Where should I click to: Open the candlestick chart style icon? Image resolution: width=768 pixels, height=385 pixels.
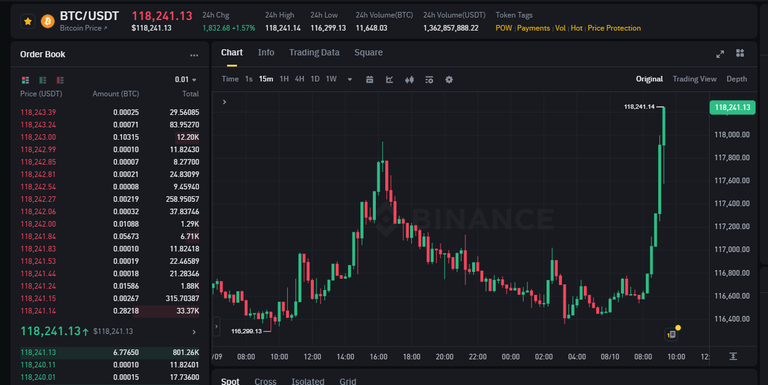409,80
